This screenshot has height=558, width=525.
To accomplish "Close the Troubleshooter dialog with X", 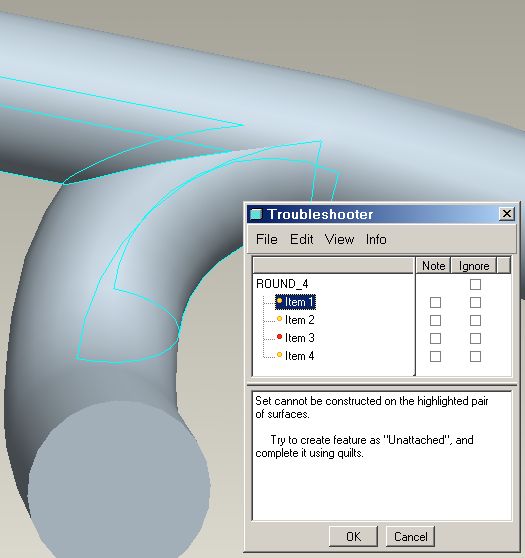I will (x=506, y=214).
